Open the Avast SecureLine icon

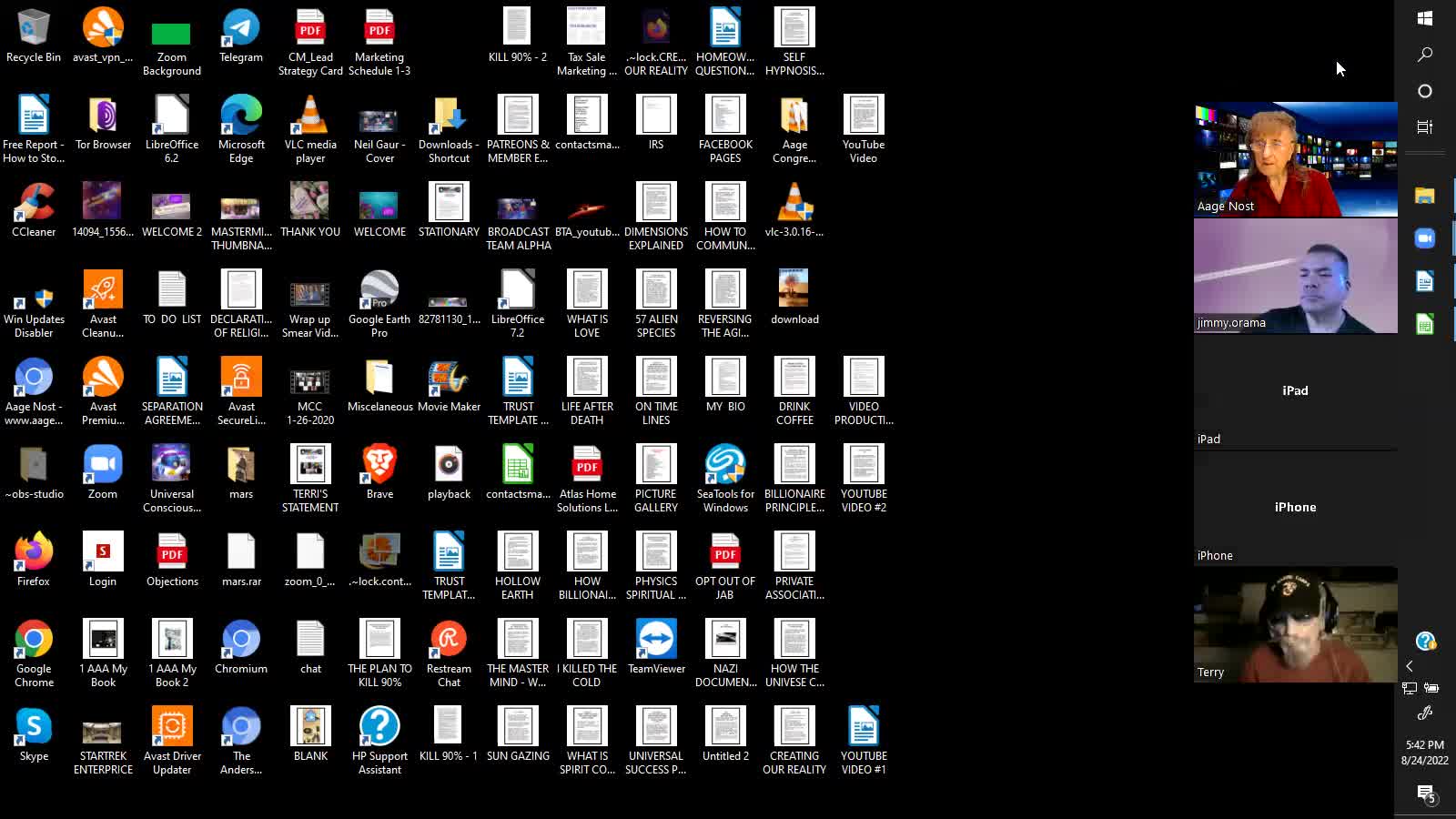click(x=241, y=392)
